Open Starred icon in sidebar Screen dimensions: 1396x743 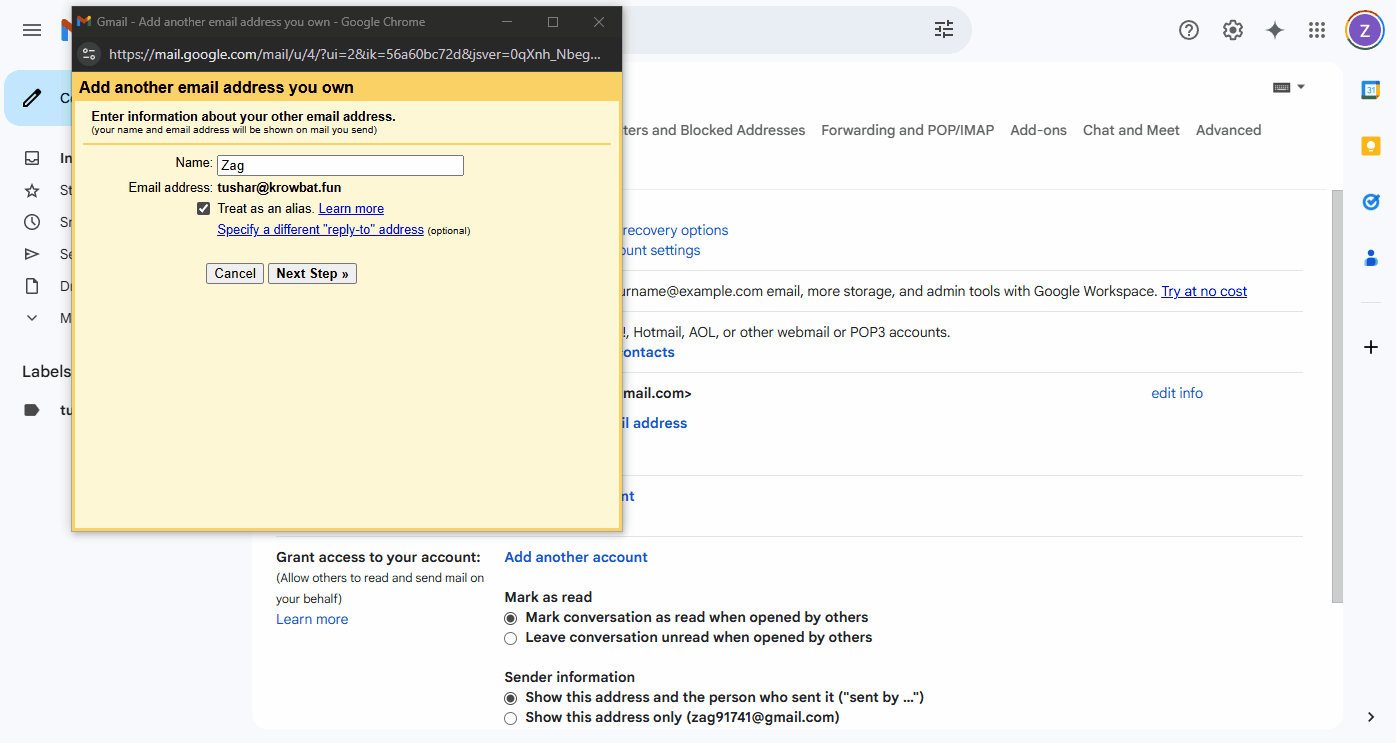32,190
